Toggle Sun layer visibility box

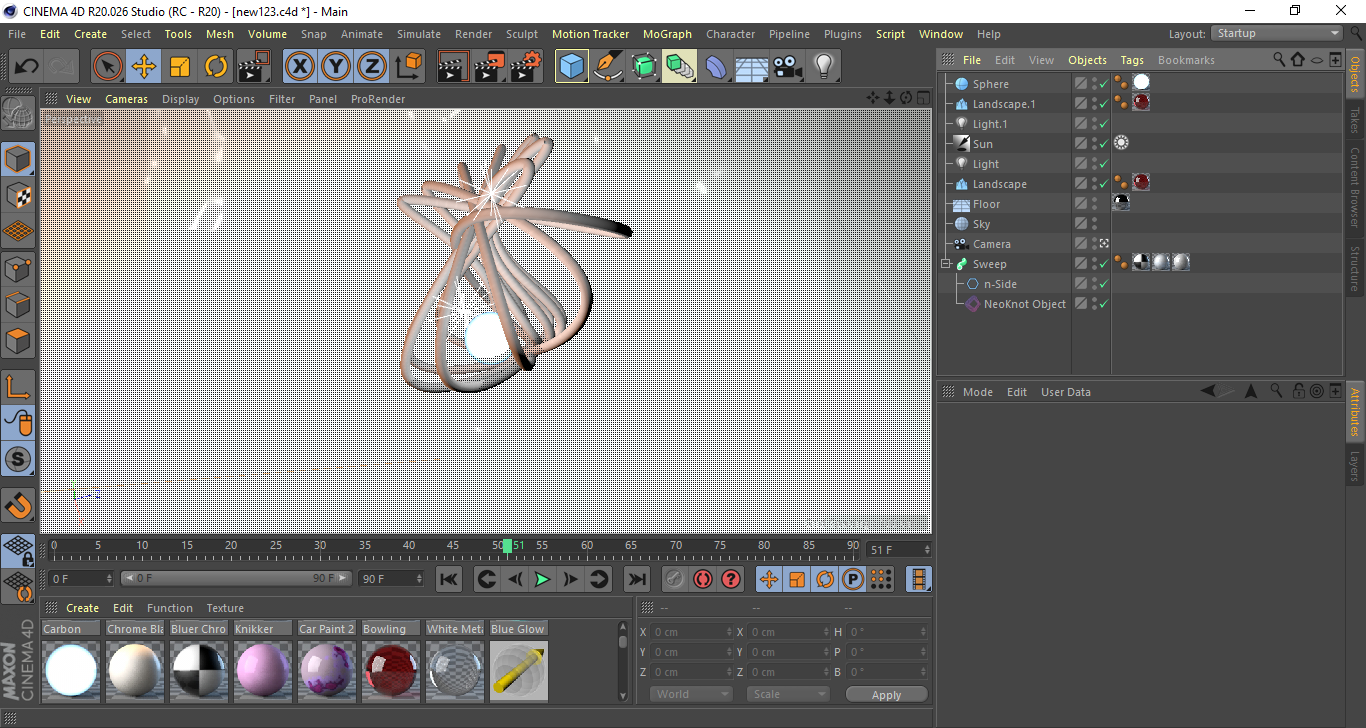1081,144
